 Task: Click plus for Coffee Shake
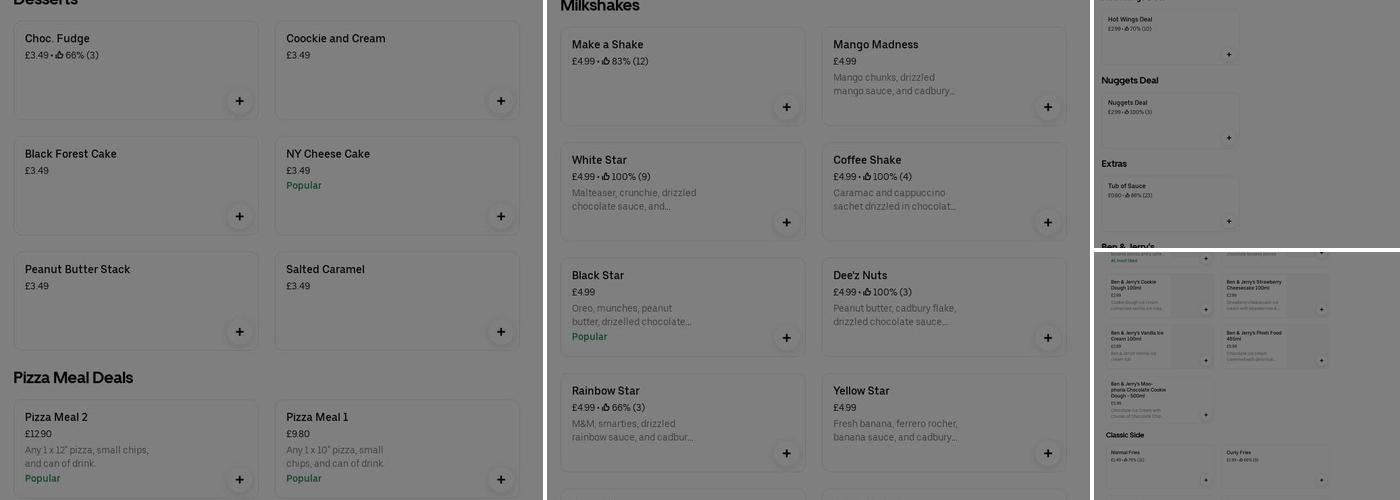(1048, 223)
